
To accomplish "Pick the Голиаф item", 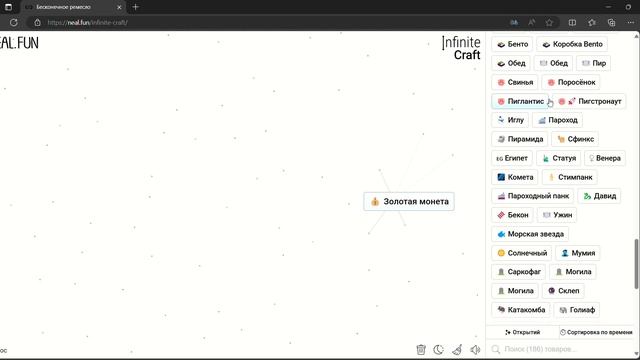I will (577, 310).
